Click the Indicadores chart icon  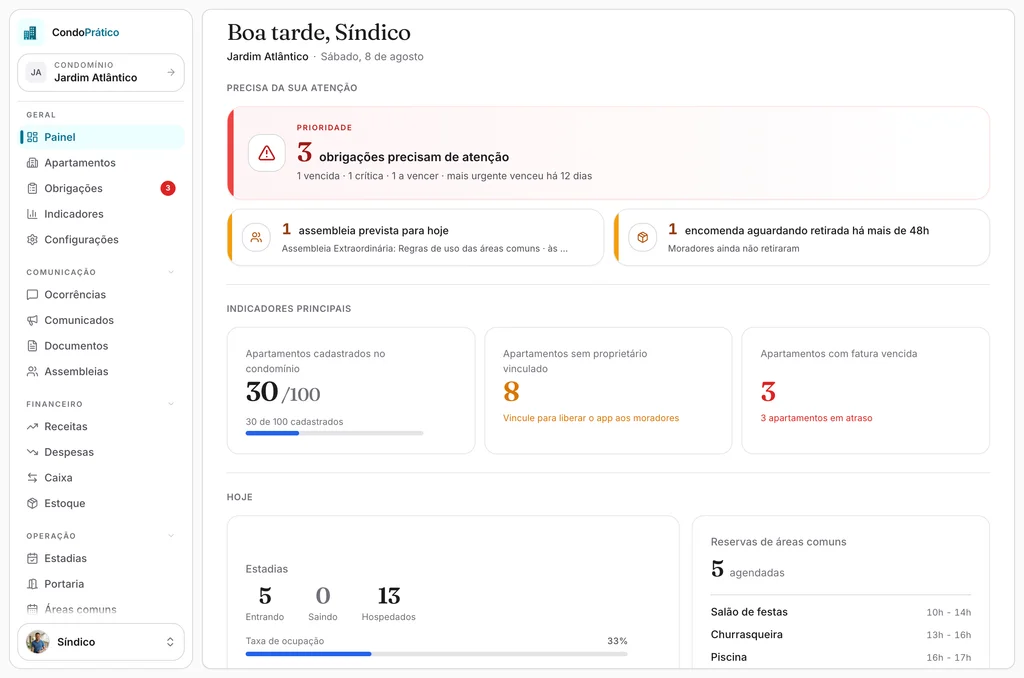coord(32,214)
